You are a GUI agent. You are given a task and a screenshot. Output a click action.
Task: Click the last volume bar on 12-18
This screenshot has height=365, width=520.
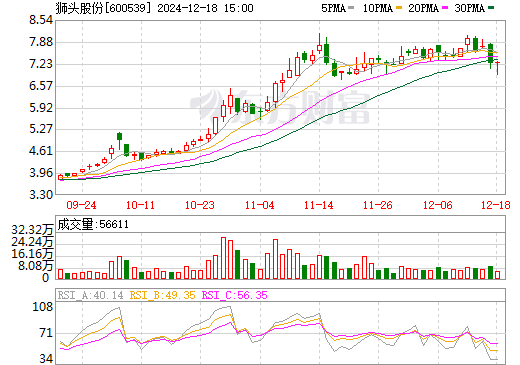(x=497, y=275)
